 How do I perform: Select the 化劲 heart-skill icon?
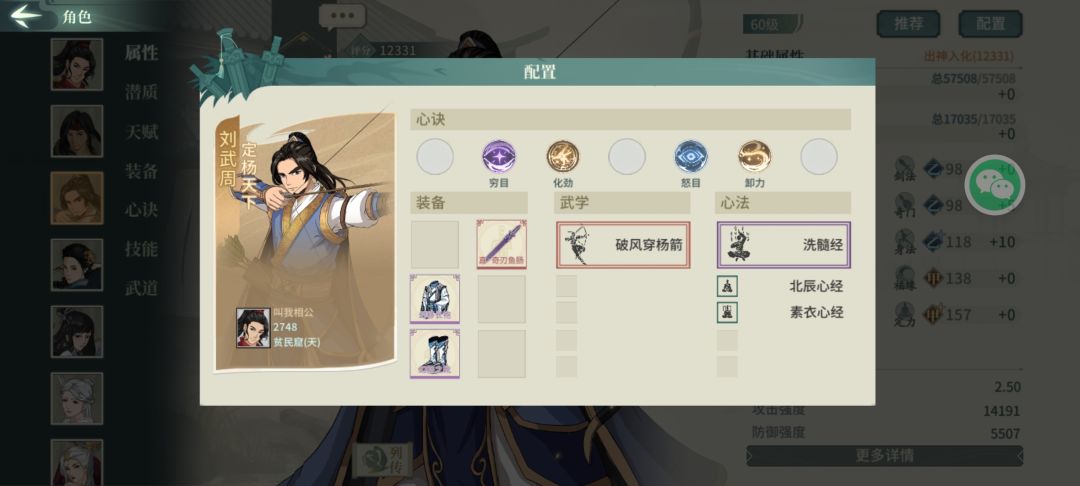click(x=563, y=156)
